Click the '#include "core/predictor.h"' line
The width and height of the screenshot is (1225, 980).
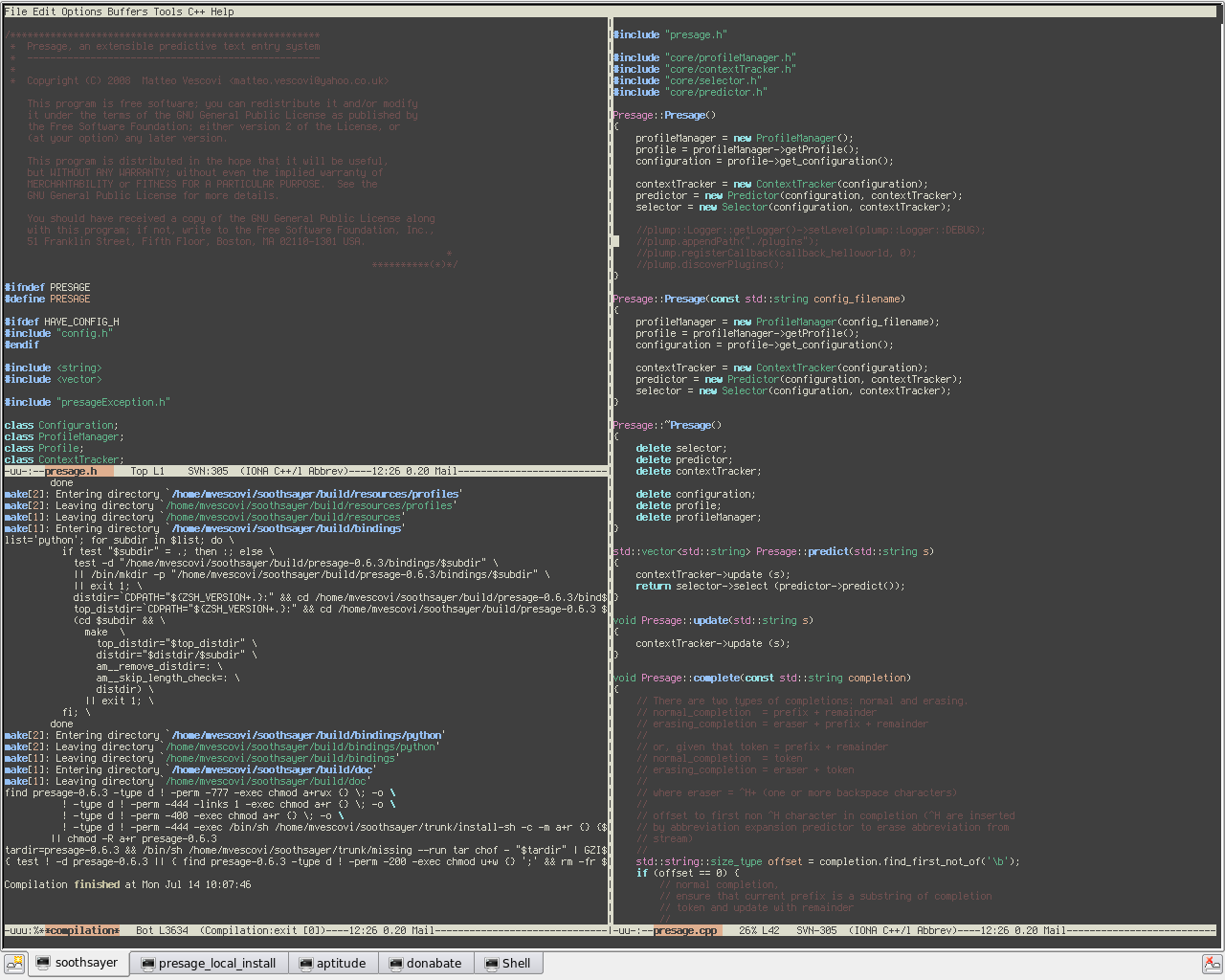coord(690,92)
